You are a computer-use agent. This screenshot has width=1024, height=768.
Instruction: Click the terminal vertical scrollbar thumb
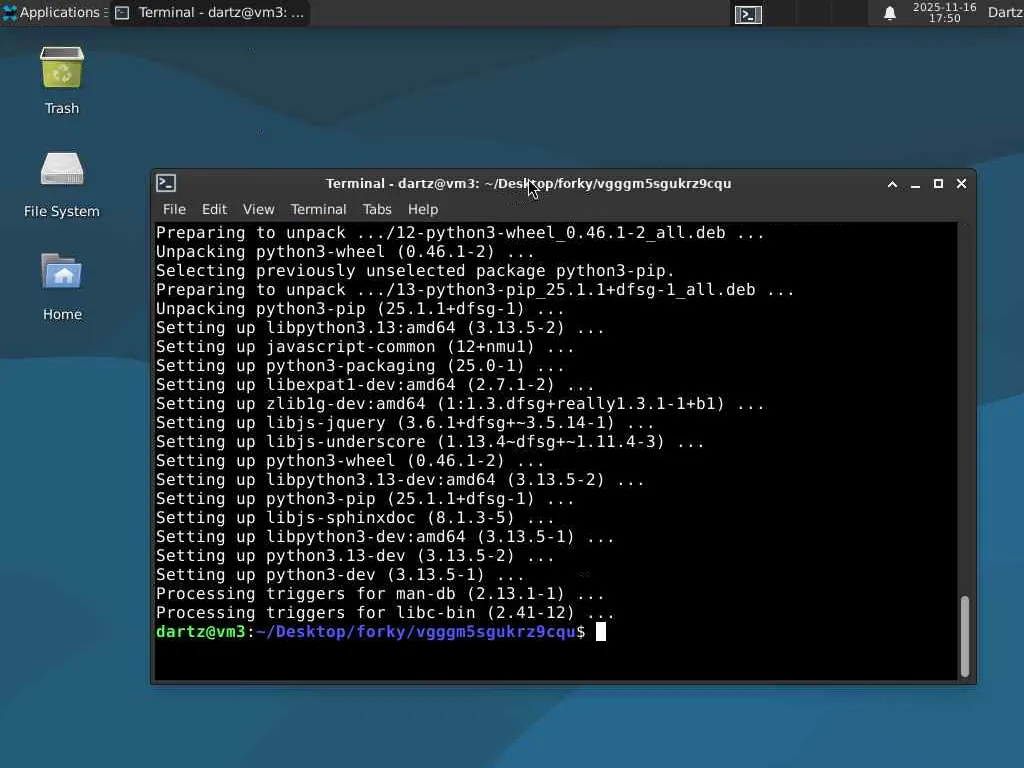tap(965, 636)
